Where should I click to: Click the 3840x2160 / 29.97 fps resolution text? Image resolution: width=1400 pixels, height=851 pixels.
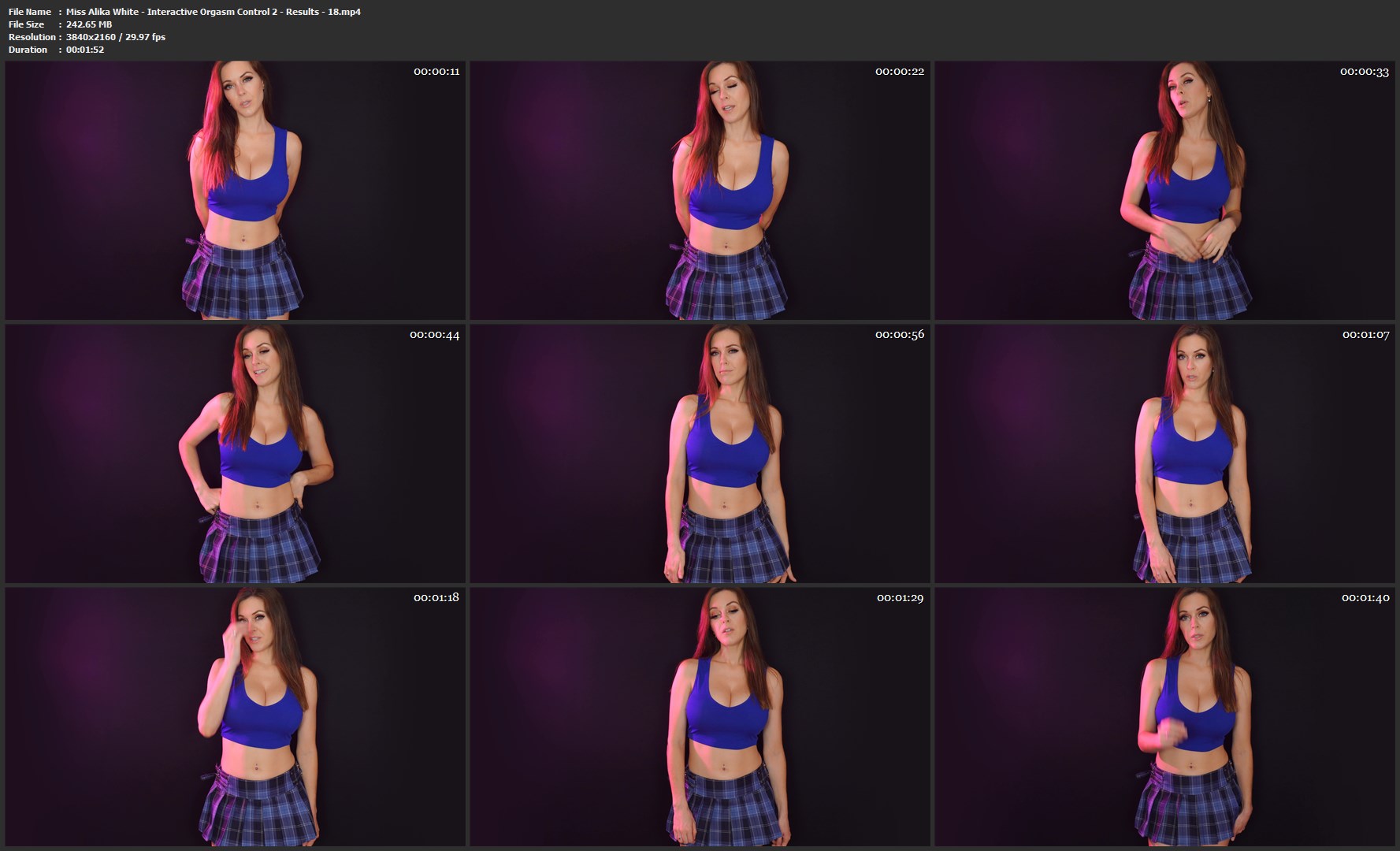point(116,37)
